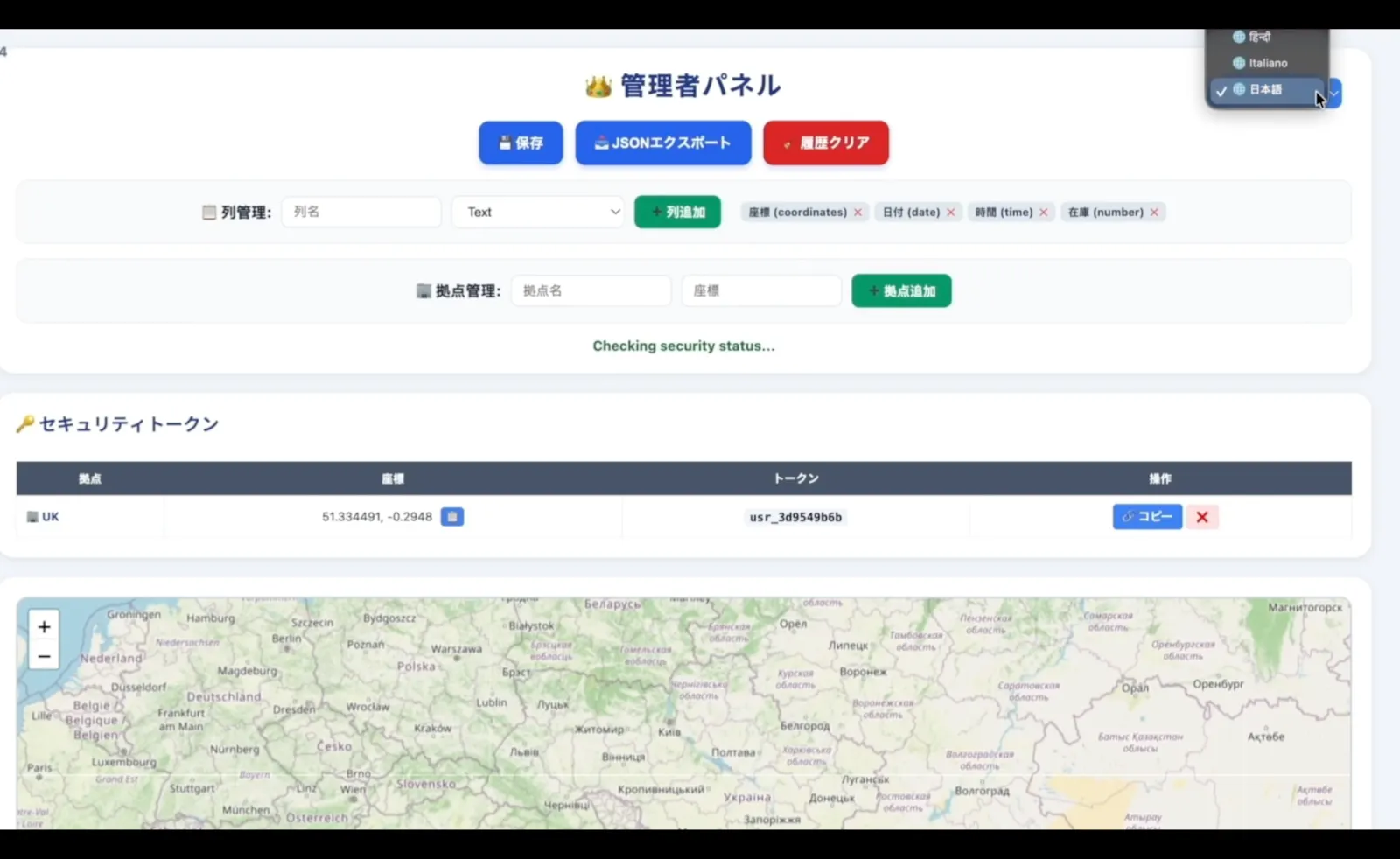Click Warszawa on the map

coord(456,649)
